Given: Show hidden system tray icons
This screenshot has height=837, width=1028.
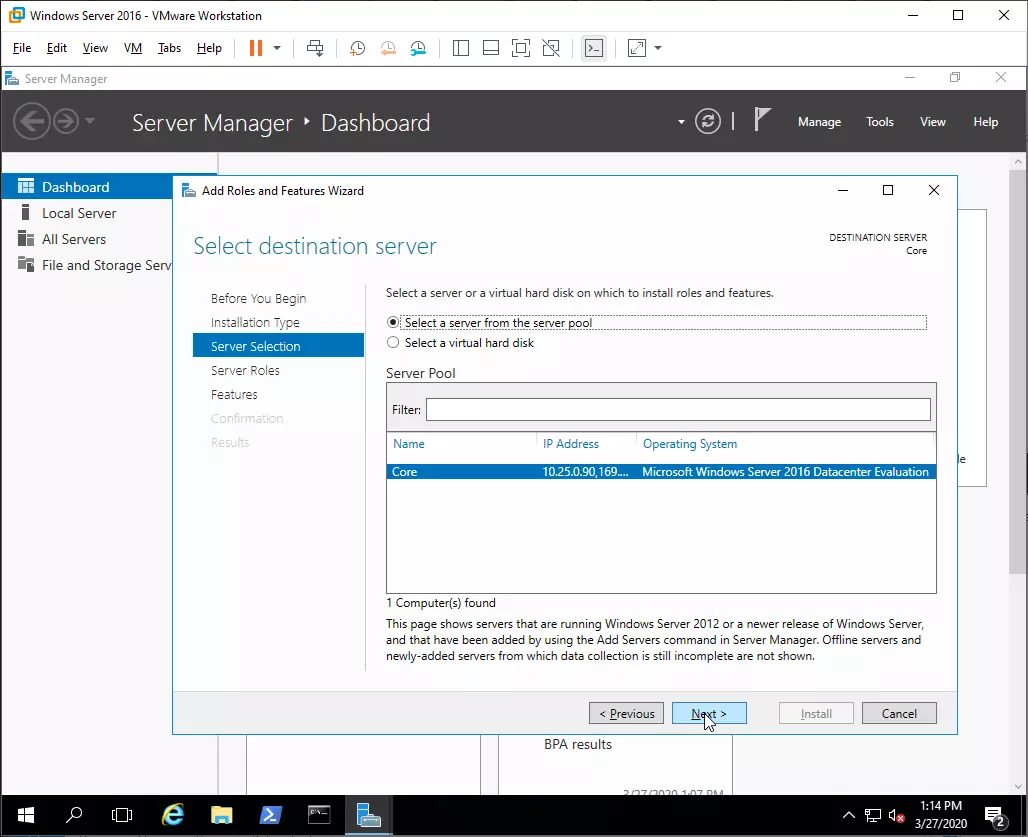Looking at the screenshot, I should tap(848, 815).
